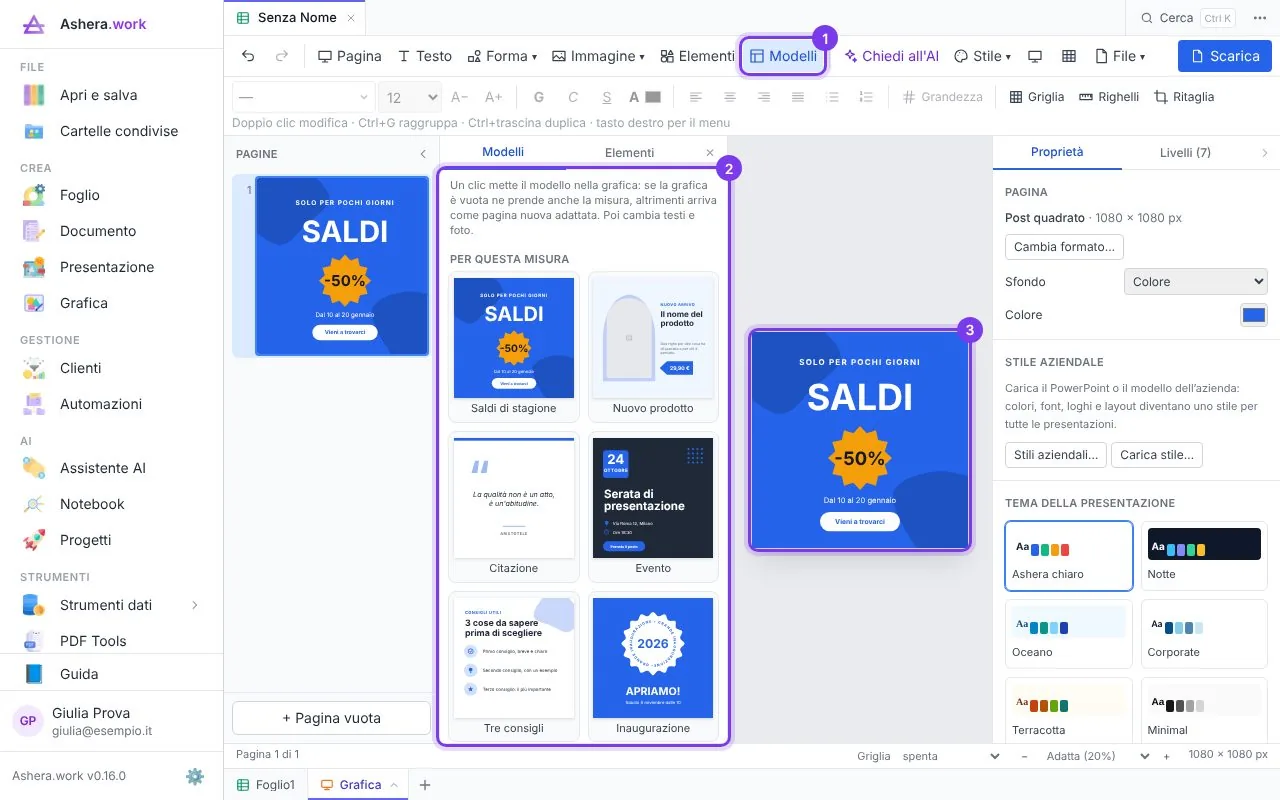Click the Carica stile... button
Image resolution: width=1280 pixels, height=800 pixels.
(1157, 455)
